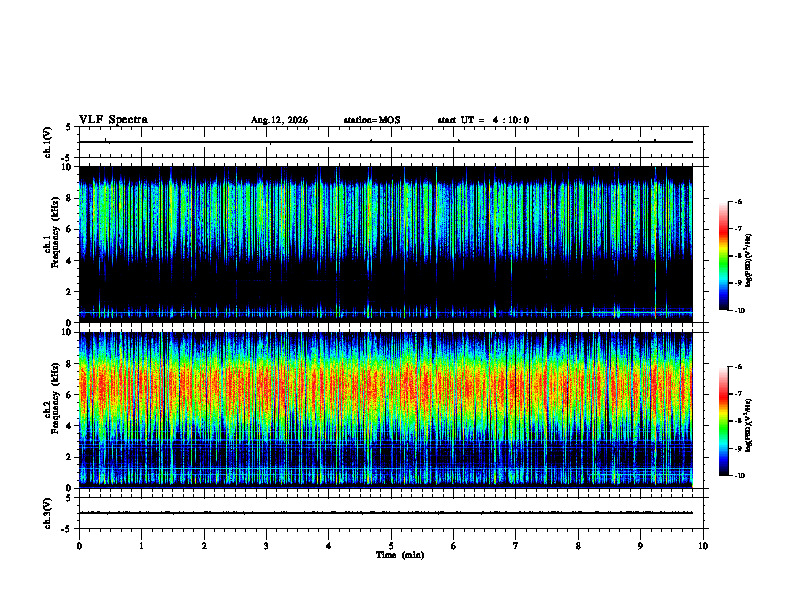This screenshot has height=612, width=792.
Task: Click the "-10" tick on ch.2 color bar
Action: (739, 476)
